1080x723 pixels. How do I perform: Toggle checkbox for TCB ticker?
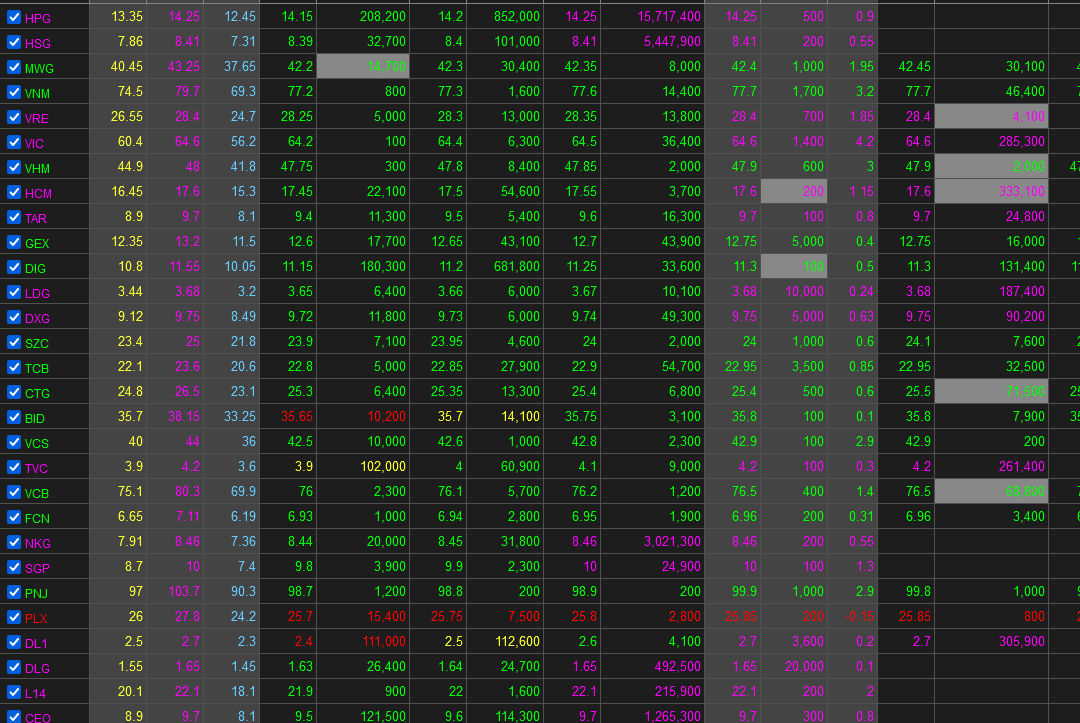pyautogui.click(x=14, y=368)
